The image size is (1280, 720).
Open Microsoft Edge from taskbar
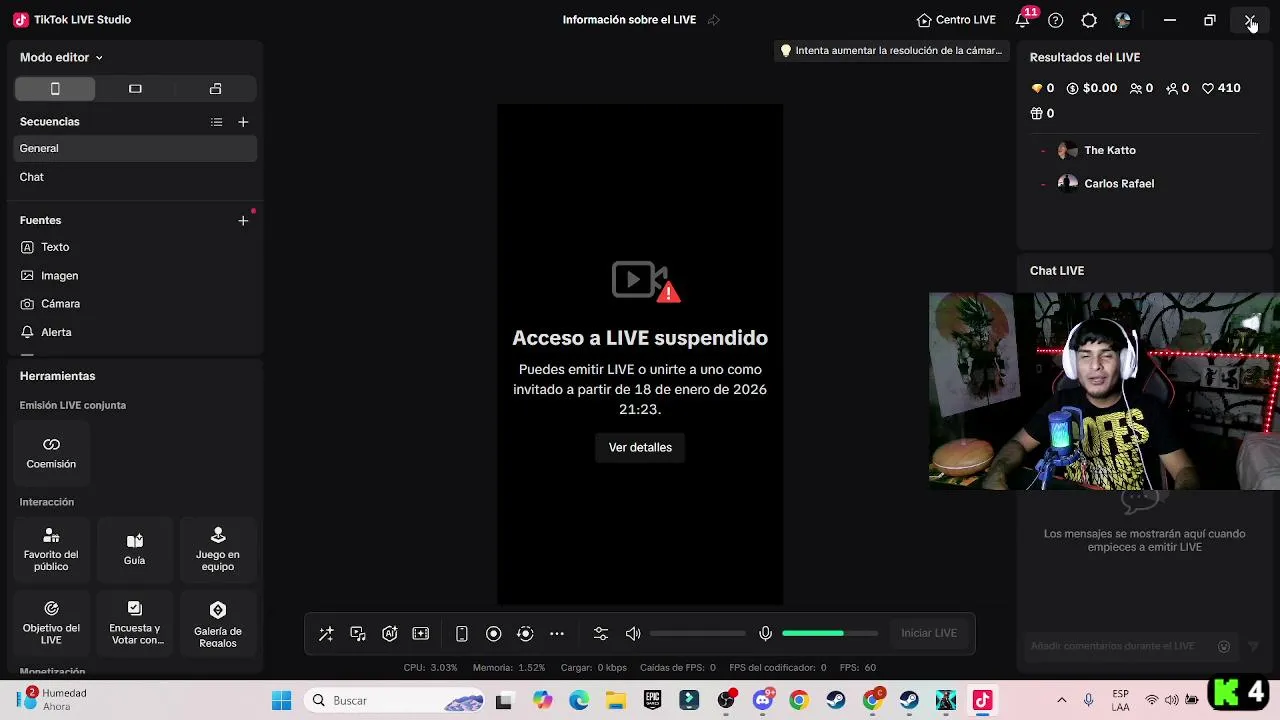click(579, 701)
